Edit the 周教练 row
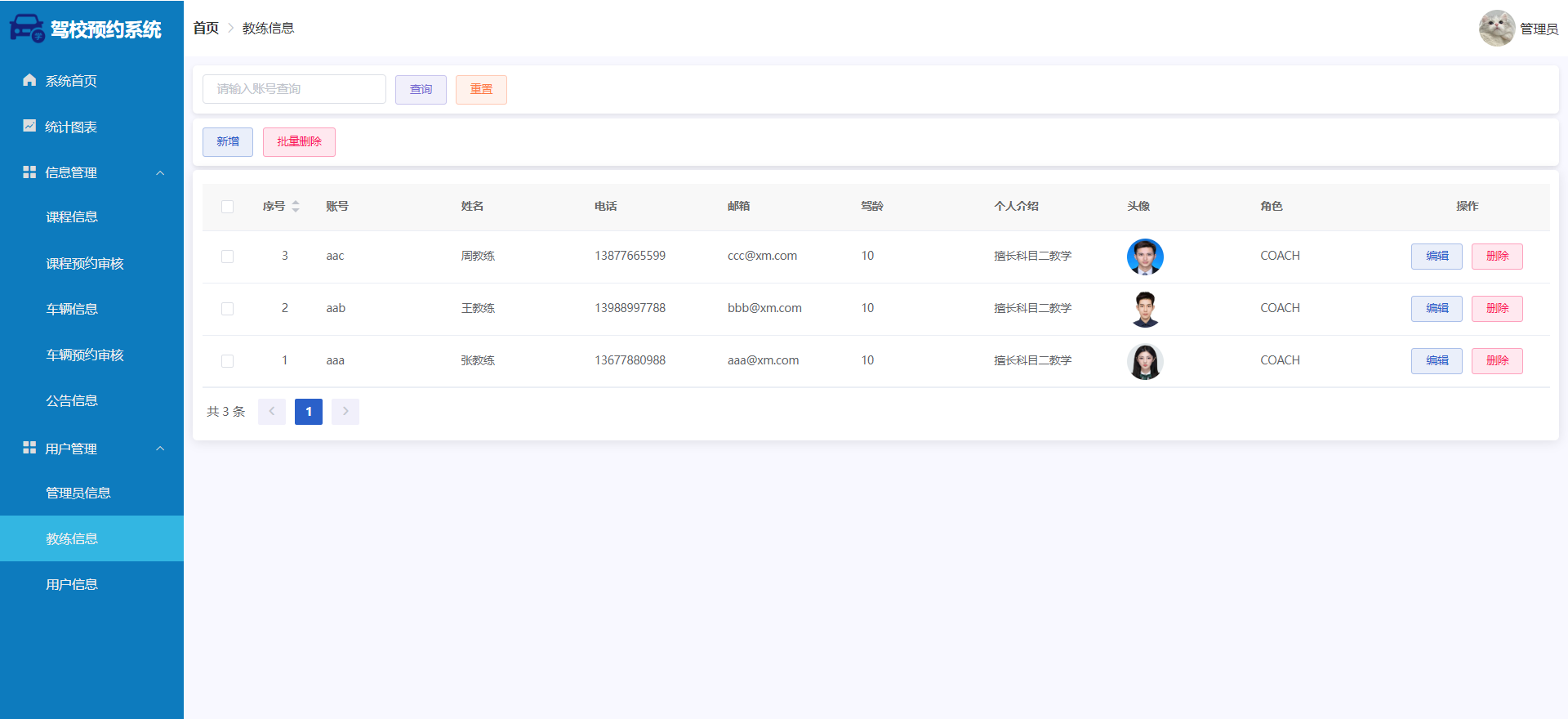 pos(1437,257)
